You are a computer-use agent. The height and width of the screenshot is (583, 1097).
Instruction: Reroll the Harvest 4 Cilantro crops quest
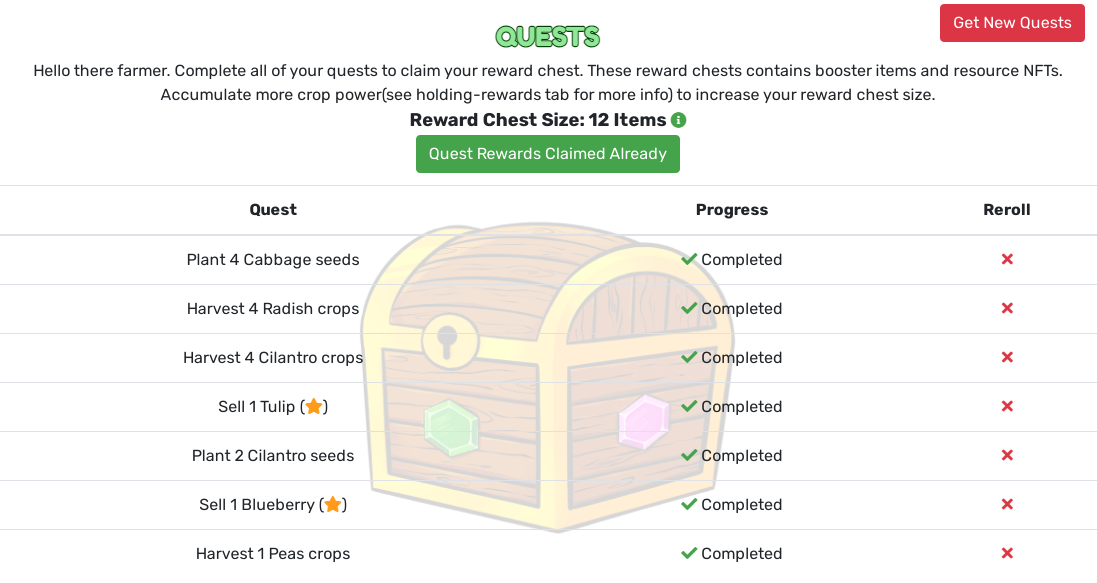(x=1007, y=358)
